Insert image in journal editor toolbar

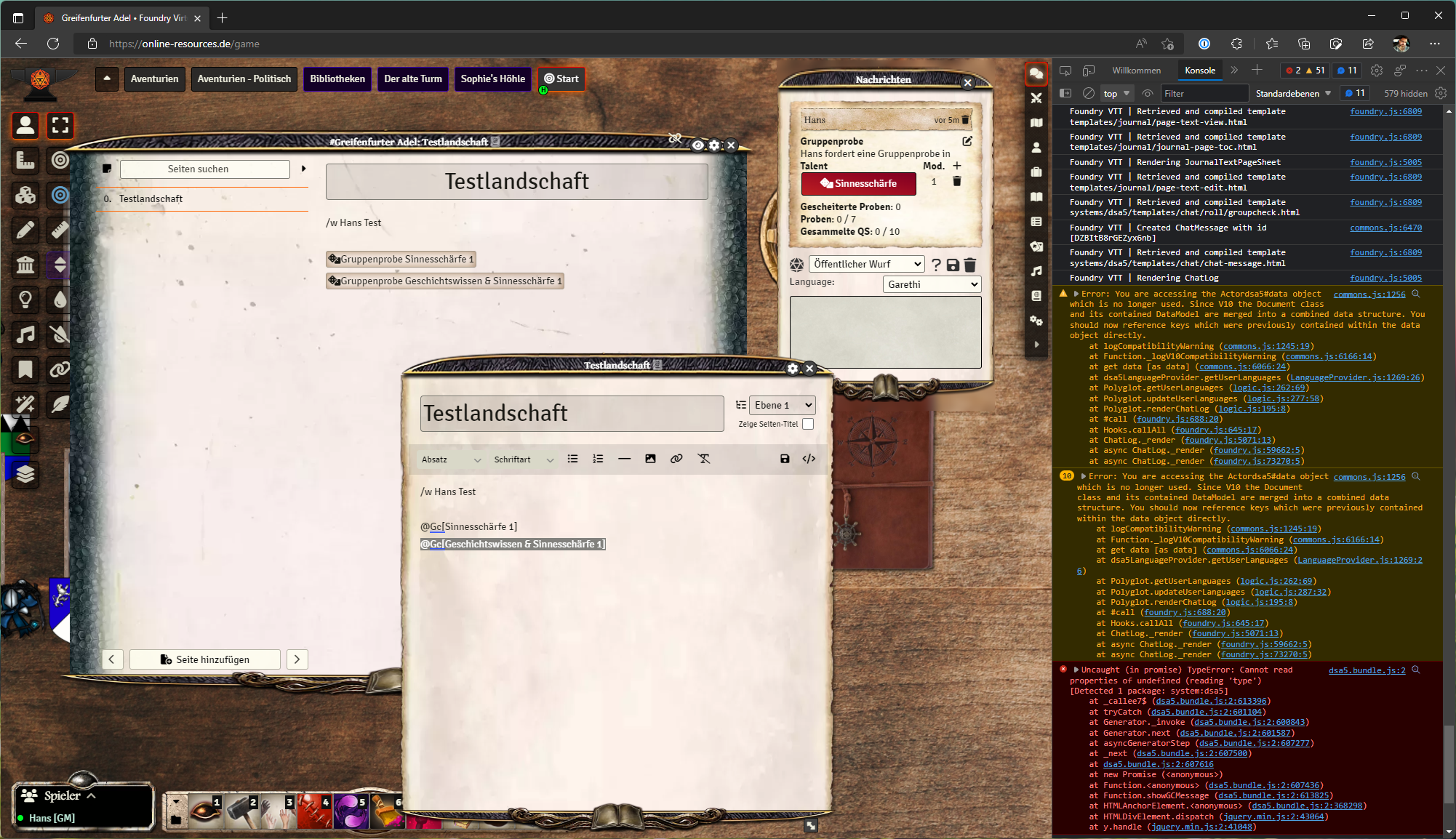(x=650, y=459)
